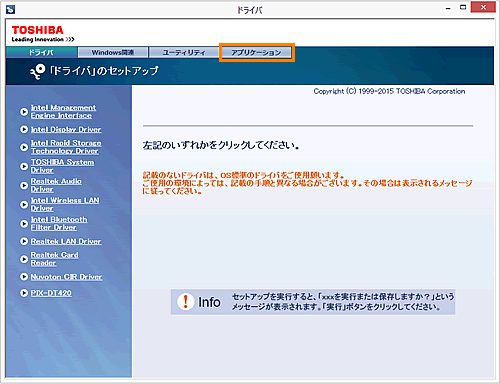Click arrow icon beside Intel Rapid Storage Technology

point(24,147)
